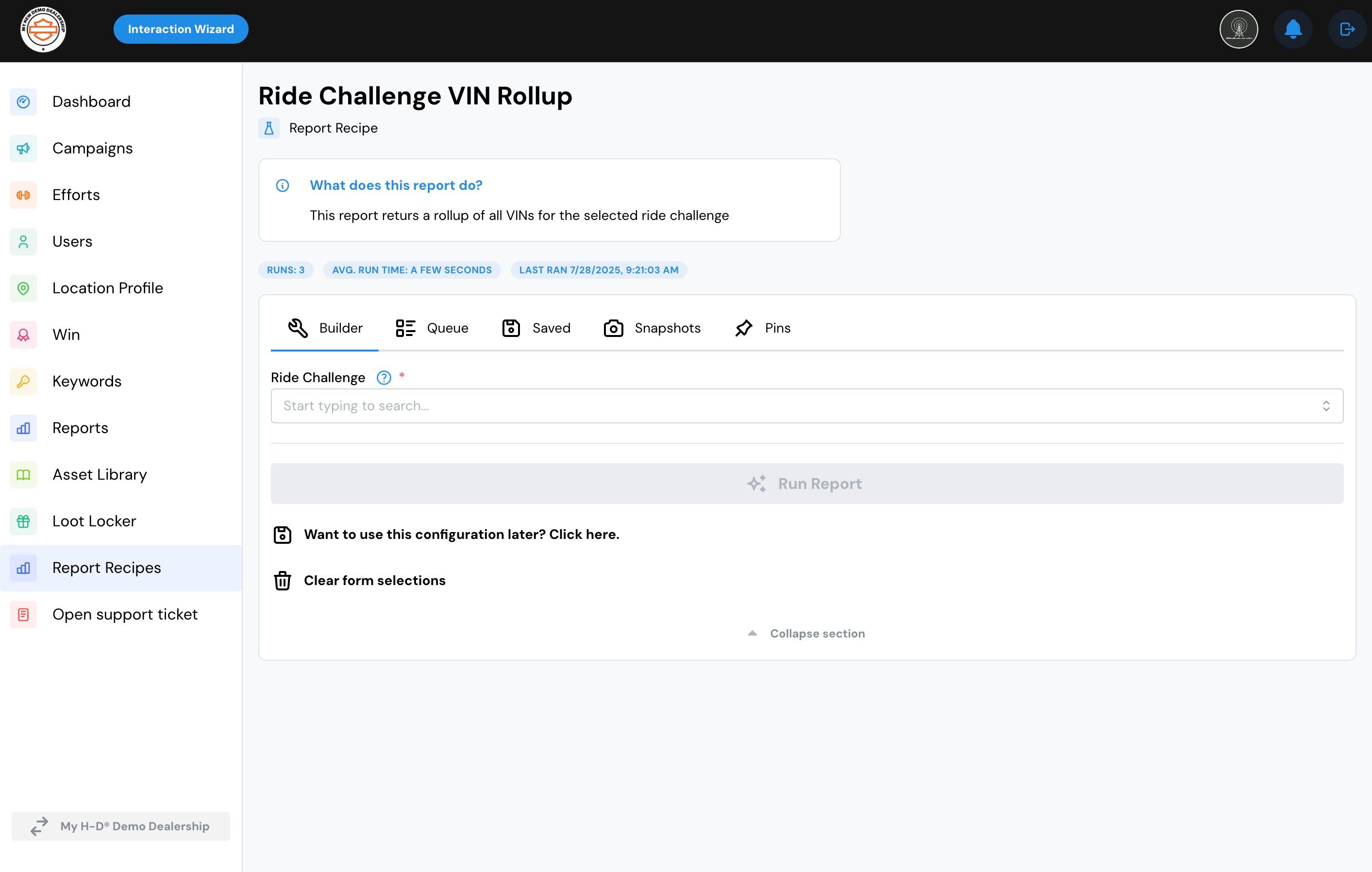Click the trash icon to clear form
Screen dimensions: 1372x872
283,581
